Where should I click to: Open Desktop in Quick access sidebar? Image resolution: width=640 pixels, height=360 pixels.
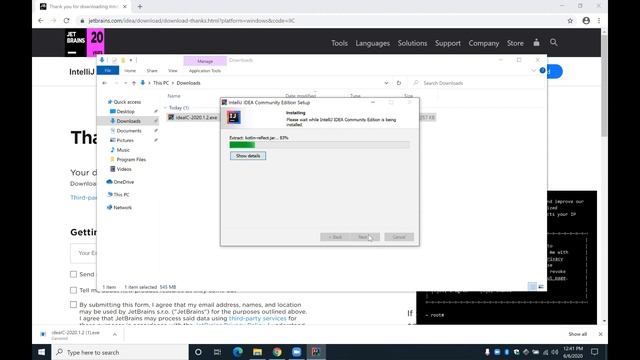125,111
